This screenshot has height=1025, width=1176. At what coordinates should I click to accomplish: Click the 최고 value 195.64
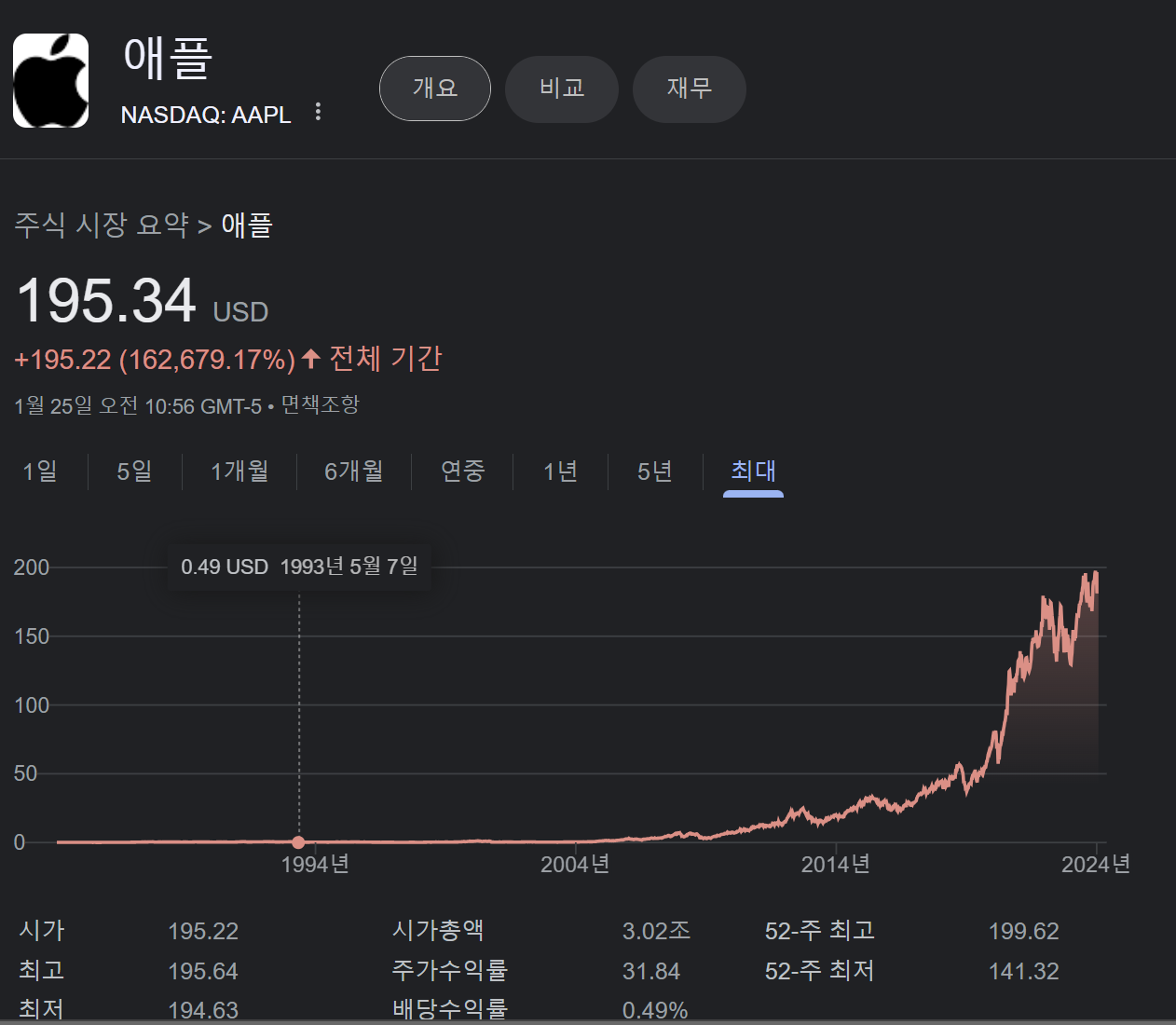coord(203,971)
